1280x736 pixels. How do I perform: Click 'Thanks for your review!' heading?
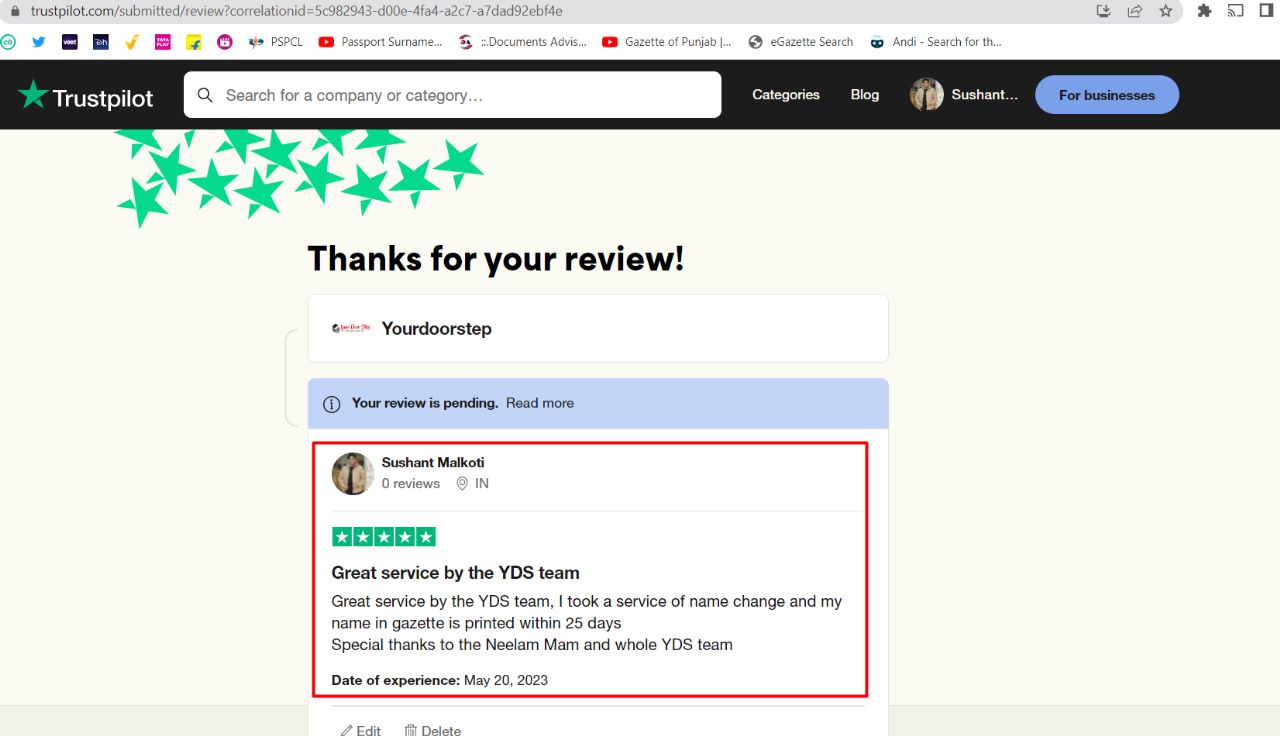(x=496, y=259)
